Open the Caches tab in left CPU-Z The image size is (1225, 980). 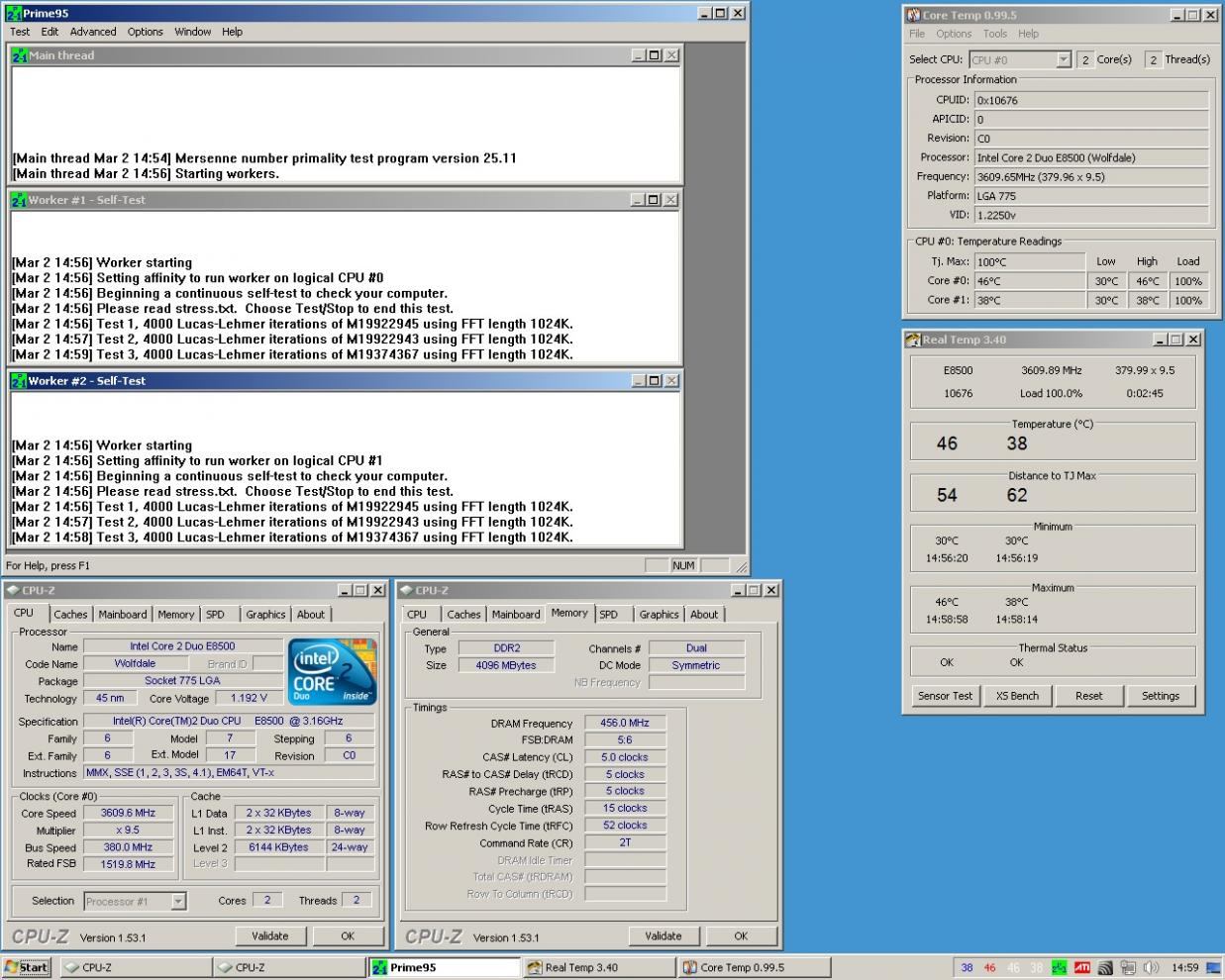tap(70, 615)
